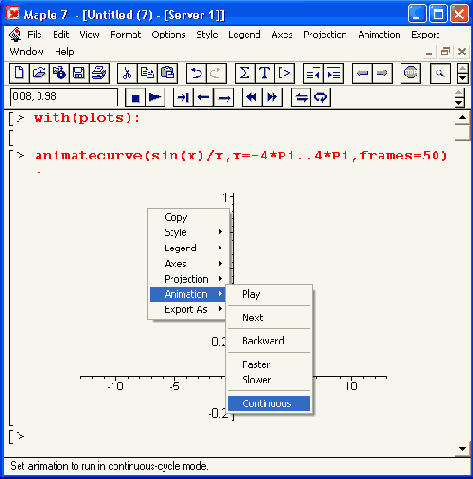Click the play animation arrow button
Image resolution: width=473 pixels, height=479 pixels.
155,98
